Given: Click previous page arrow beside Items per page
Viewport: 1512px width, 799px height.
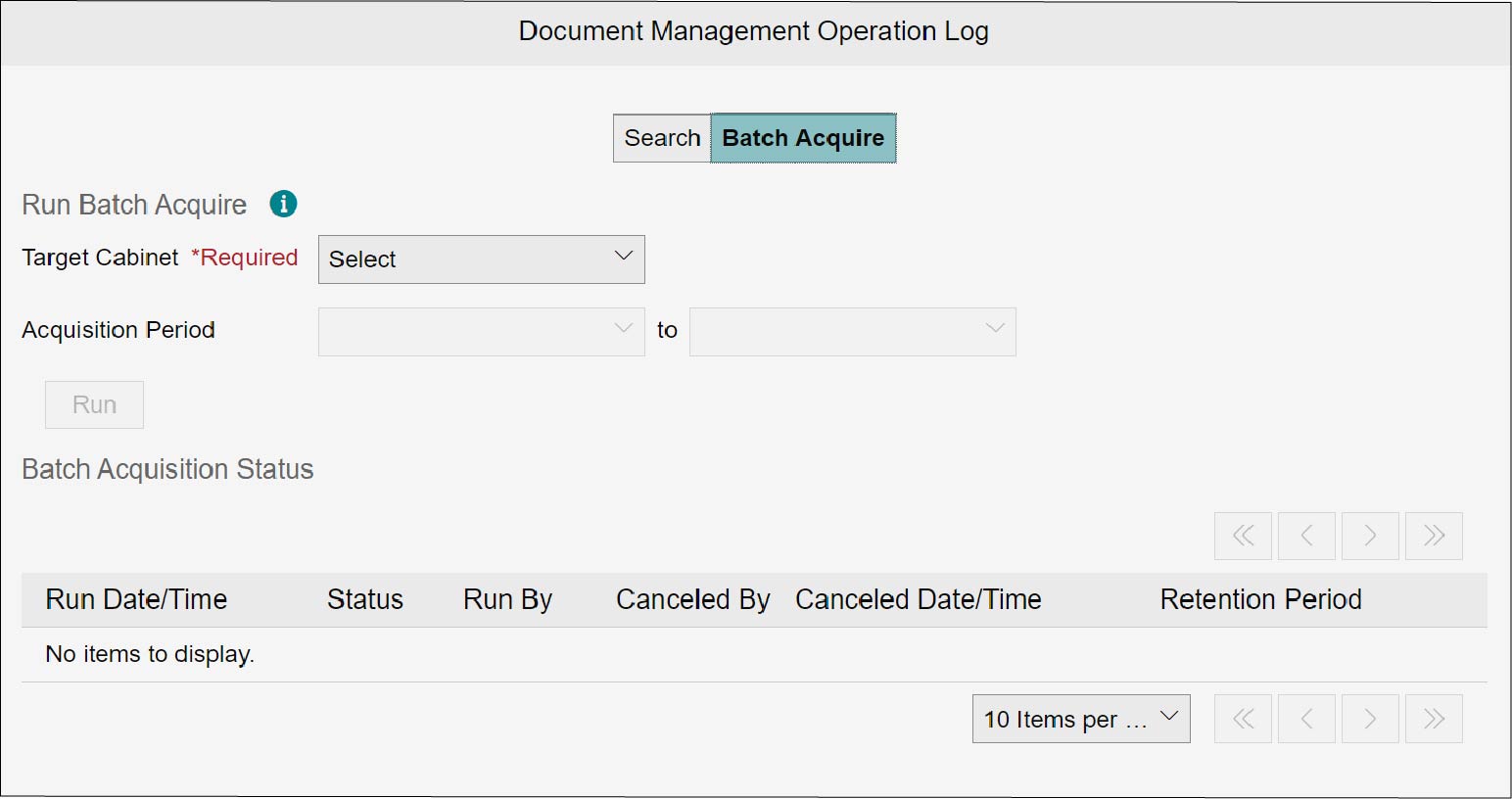Looking at the screenshot, I should tap(1306, 719).
